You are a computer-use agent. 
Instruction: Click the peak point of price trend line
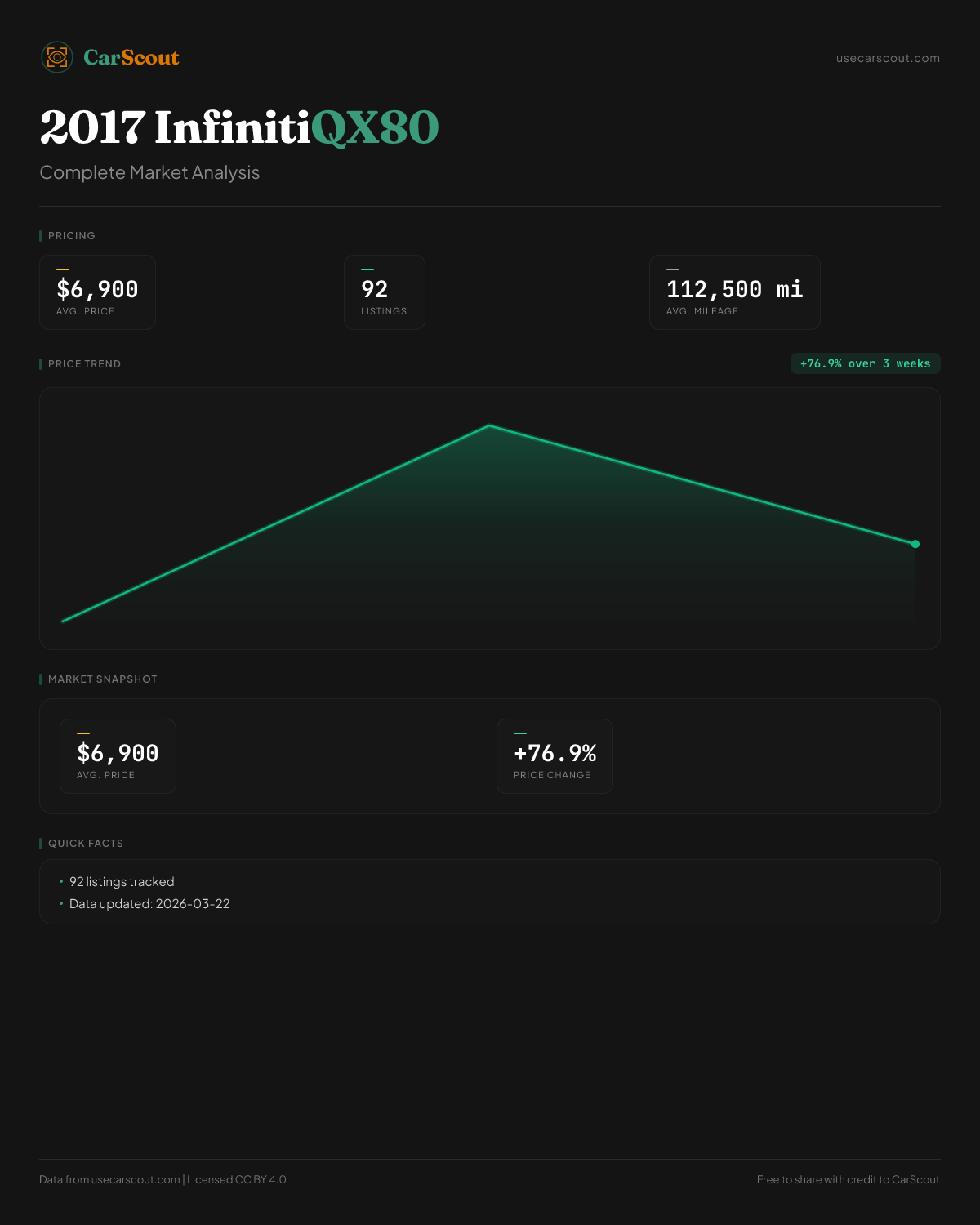tap(489, 425)
